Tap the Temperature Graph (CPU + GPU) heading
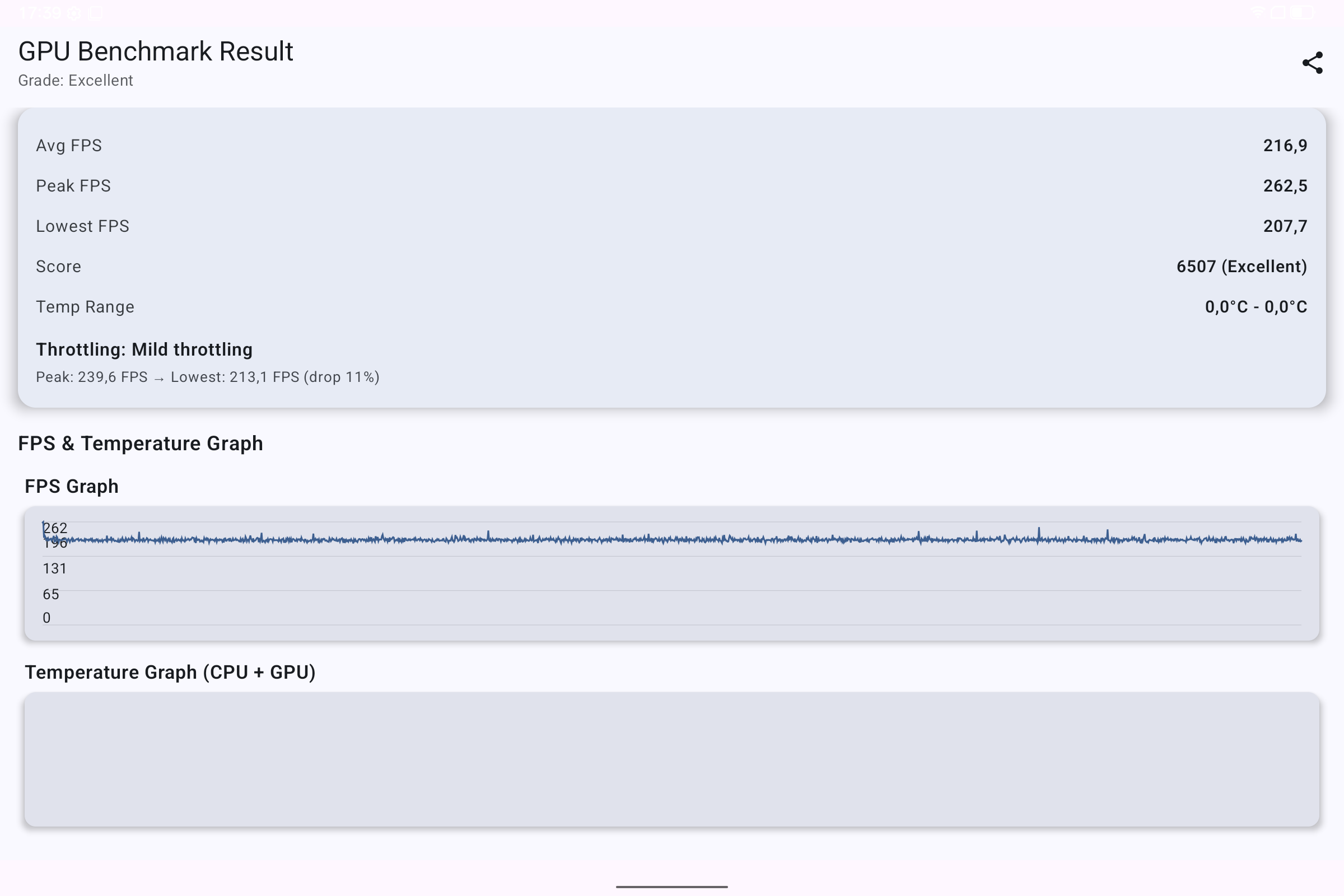The image size is (1344, 896). [170, 672]
